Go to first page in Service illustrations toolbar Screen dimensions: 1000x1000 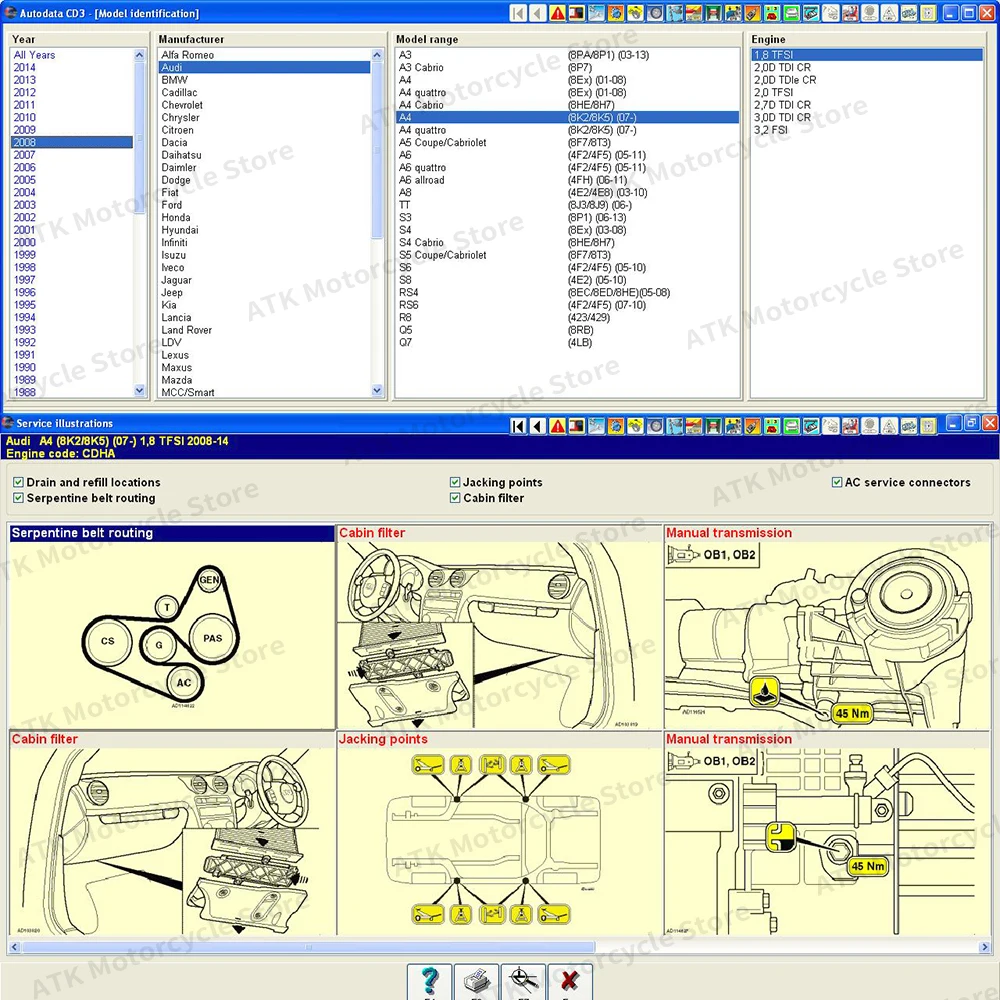(518, 425)
